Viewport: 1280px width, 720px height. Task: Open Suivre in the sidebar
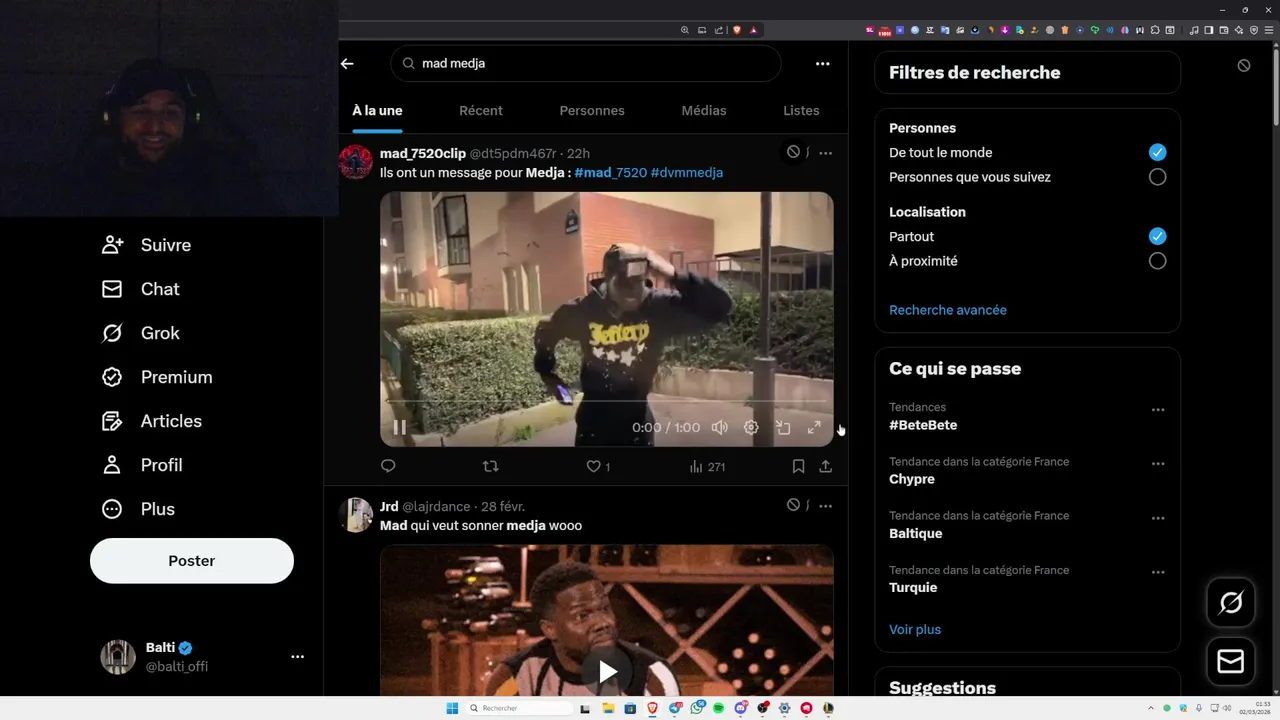point(146,245)
